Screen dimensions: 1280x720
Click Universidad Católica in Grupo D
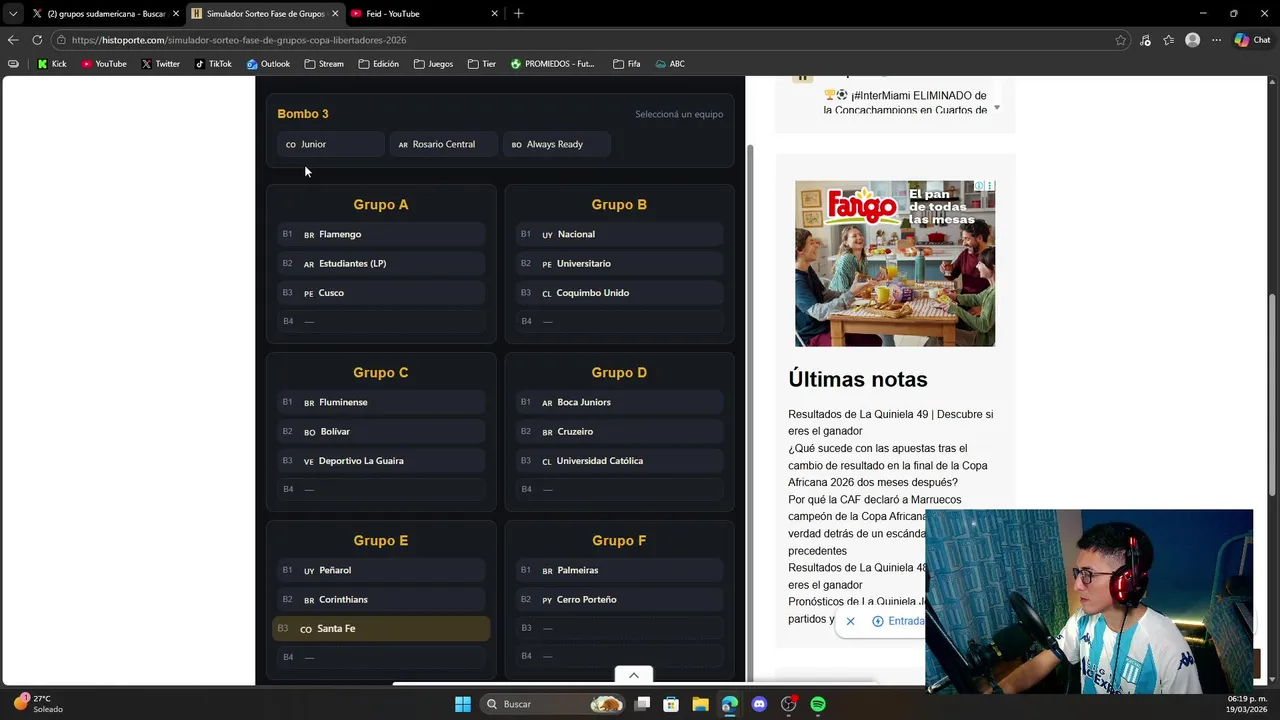click(619, 461)
